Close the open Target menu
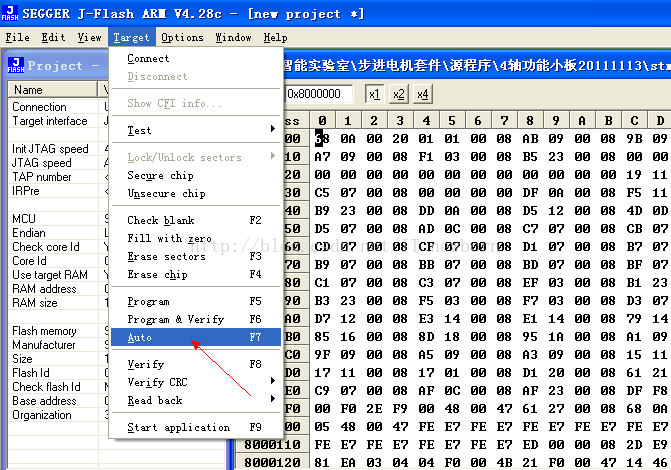This screenshot has height=470, width=671. tap(132, 38)
